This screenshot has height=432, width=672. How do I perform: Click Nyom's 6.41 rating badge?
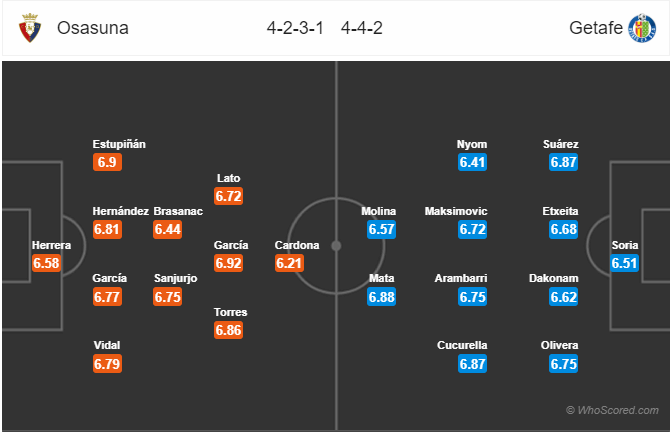pyautogui.click(x=472, y=162)
